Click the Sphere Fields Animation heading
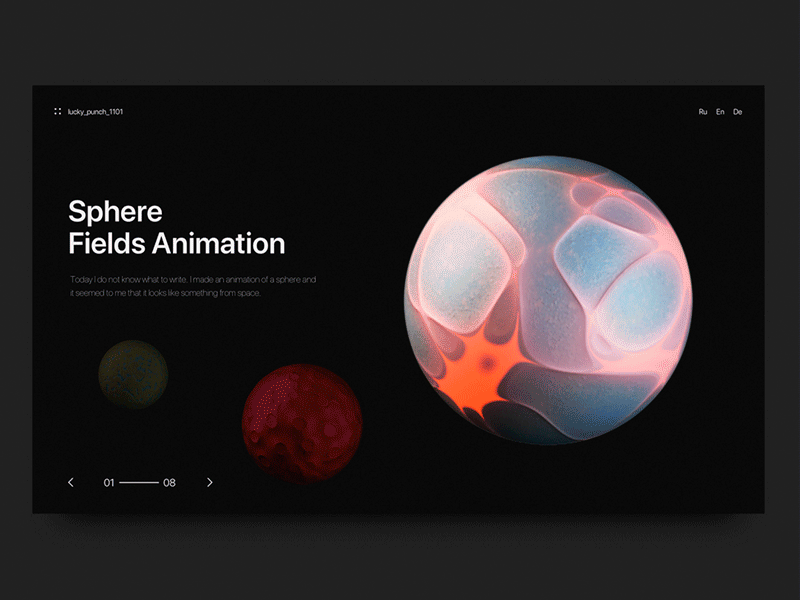The width and height of the screenshot is (800, 600). coord(177,227)
